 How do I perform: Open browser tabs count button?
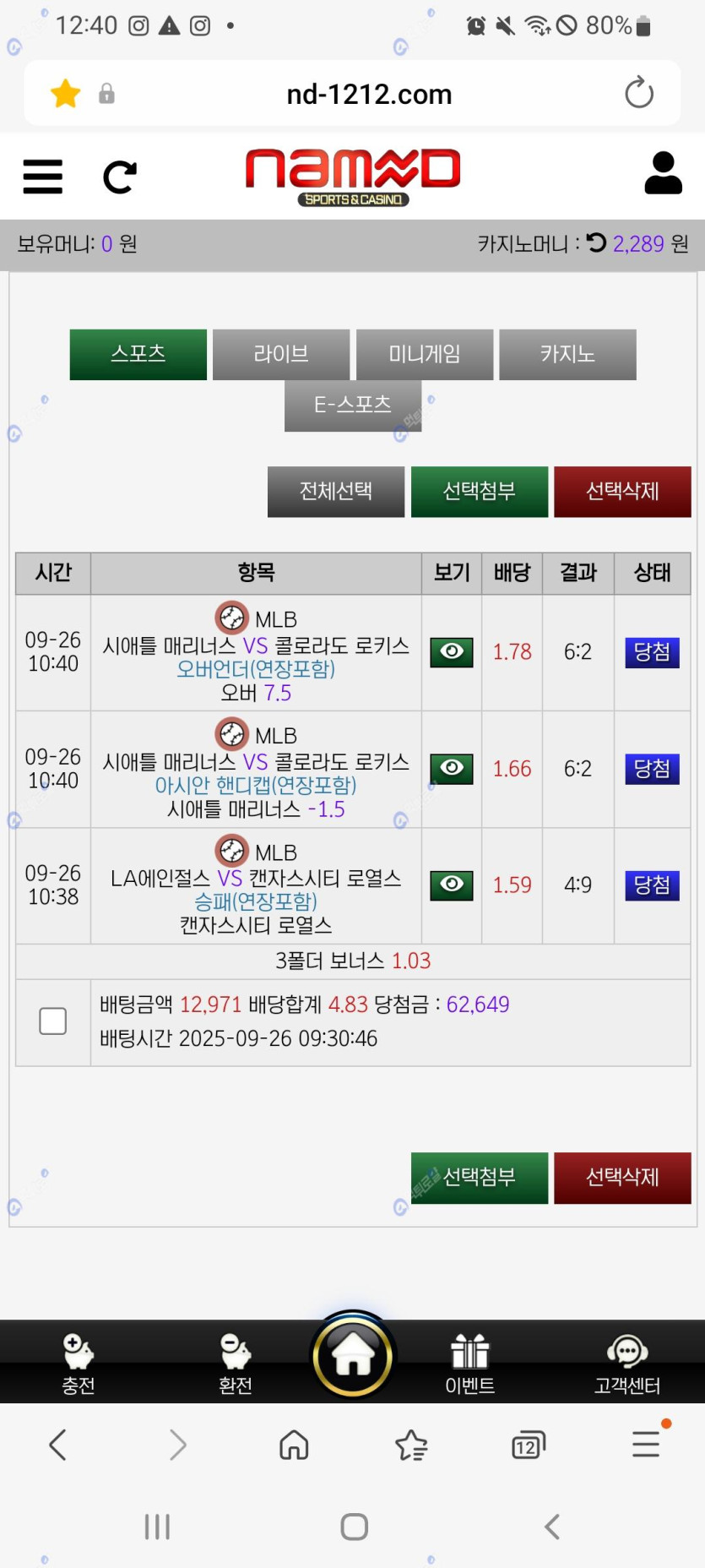pyautogui.click(x=529, y=1445)
